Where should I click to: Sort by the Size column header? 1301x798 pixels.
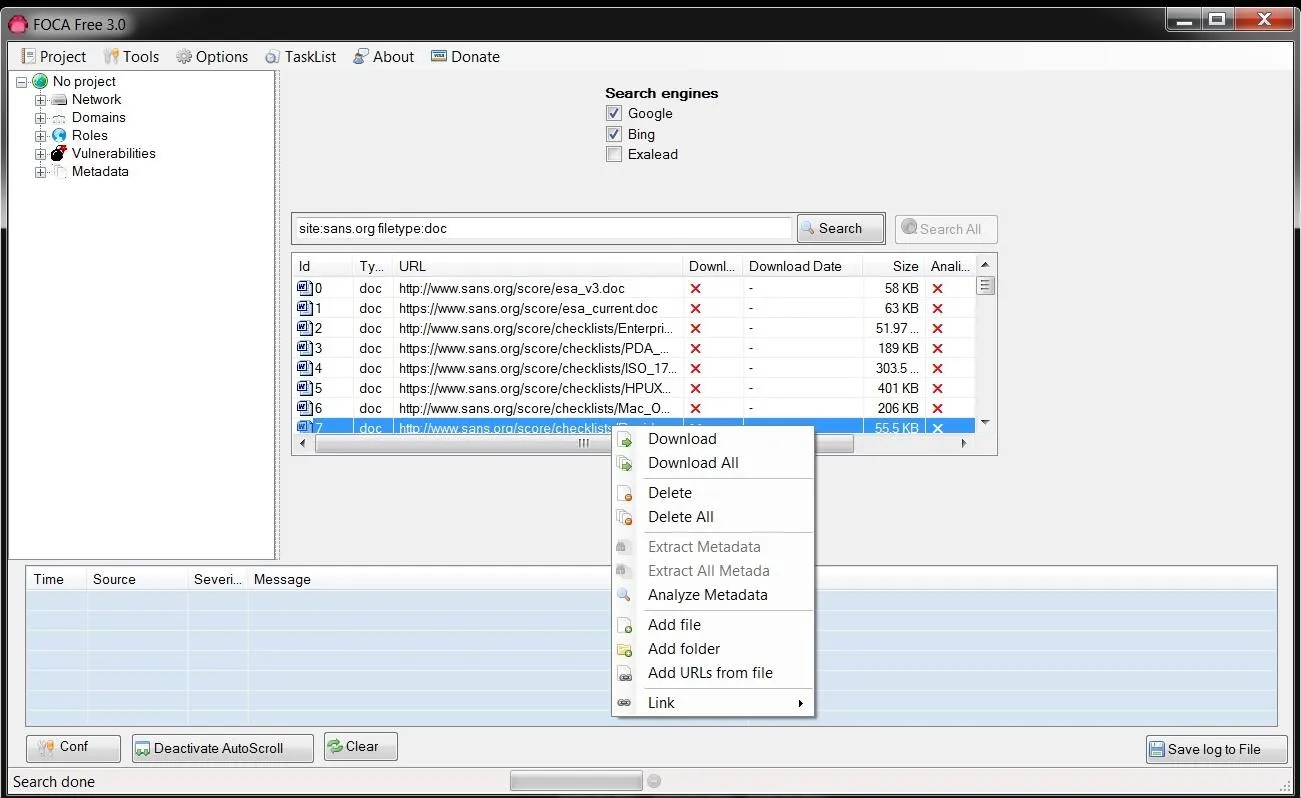[894, 266]
